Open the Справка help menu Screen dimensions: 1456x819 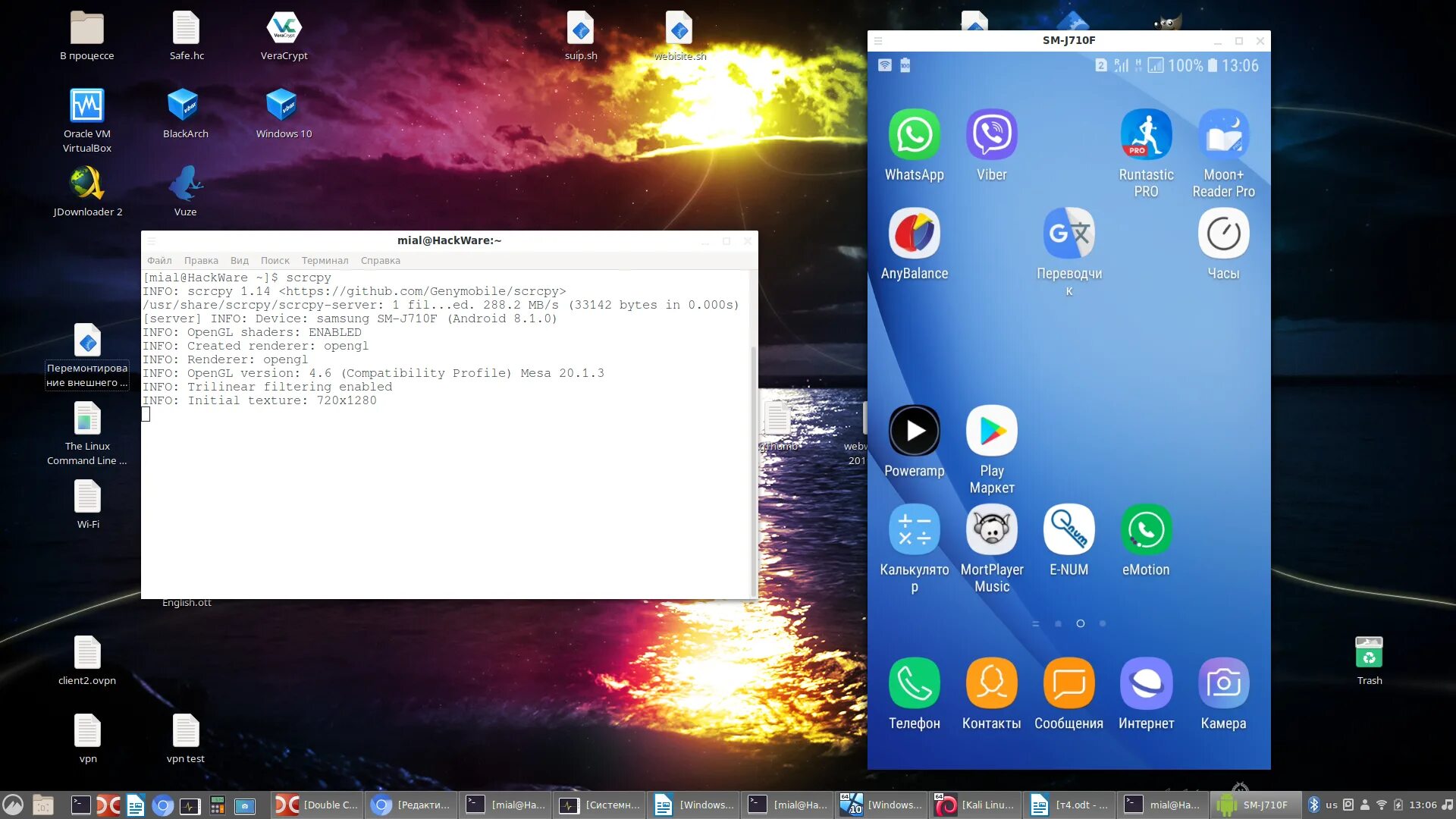click(380, 260)
